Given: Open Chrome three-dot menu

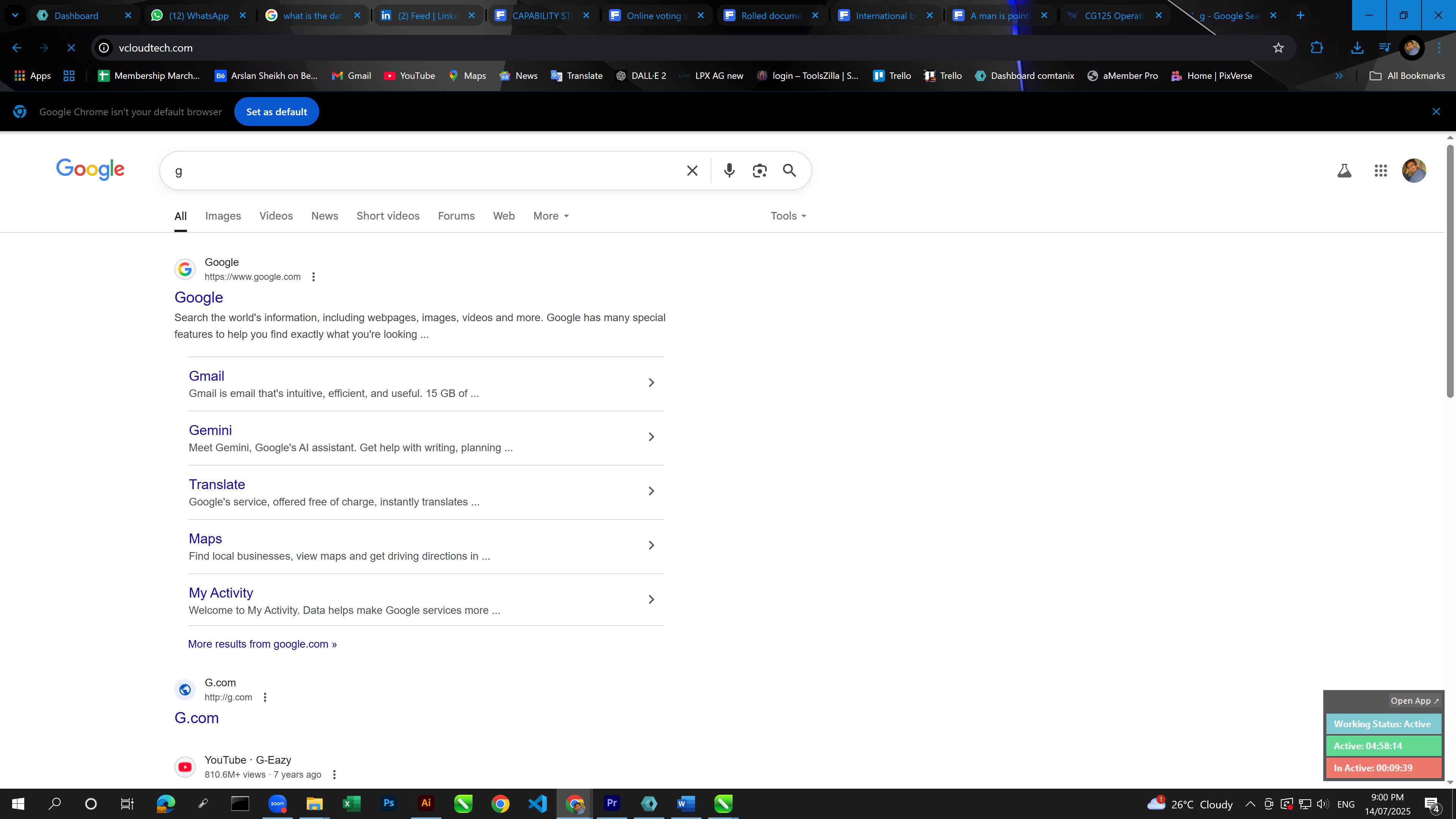Looking at the screenshot, I should point(1439,48).
